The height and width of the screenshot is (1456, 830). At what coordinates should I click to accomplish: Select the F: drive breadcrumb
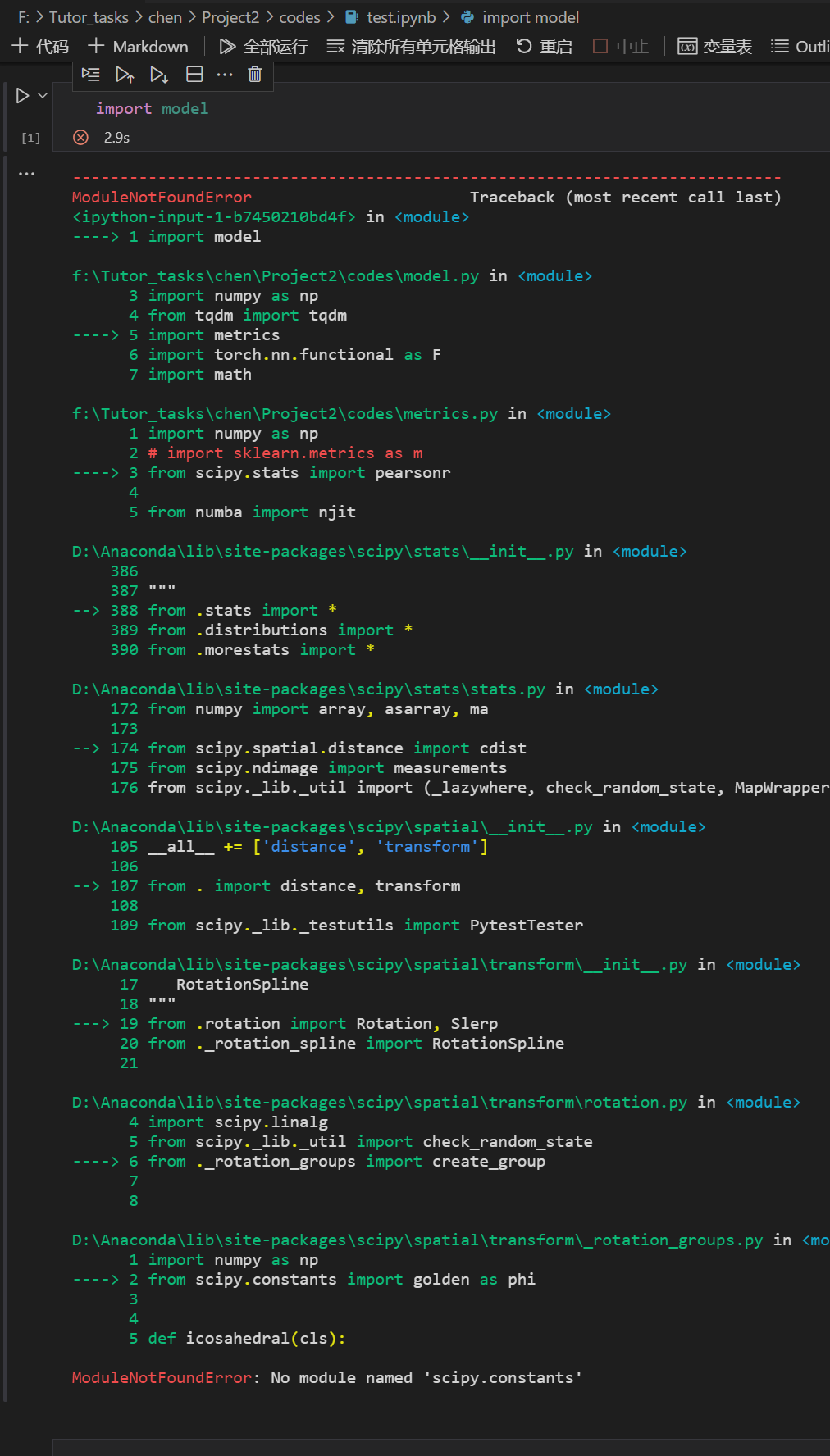(x=24, y=17)
